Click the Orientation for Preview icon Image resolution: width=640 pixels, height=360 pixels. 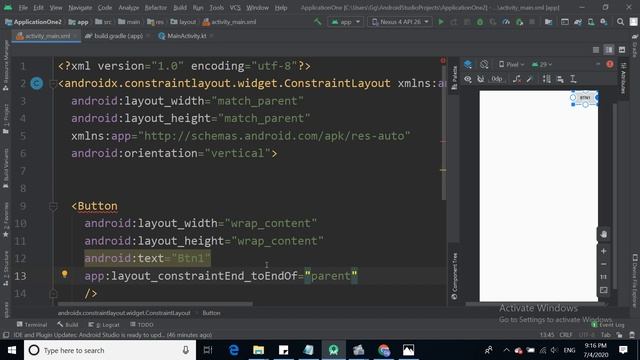point(484,64)
